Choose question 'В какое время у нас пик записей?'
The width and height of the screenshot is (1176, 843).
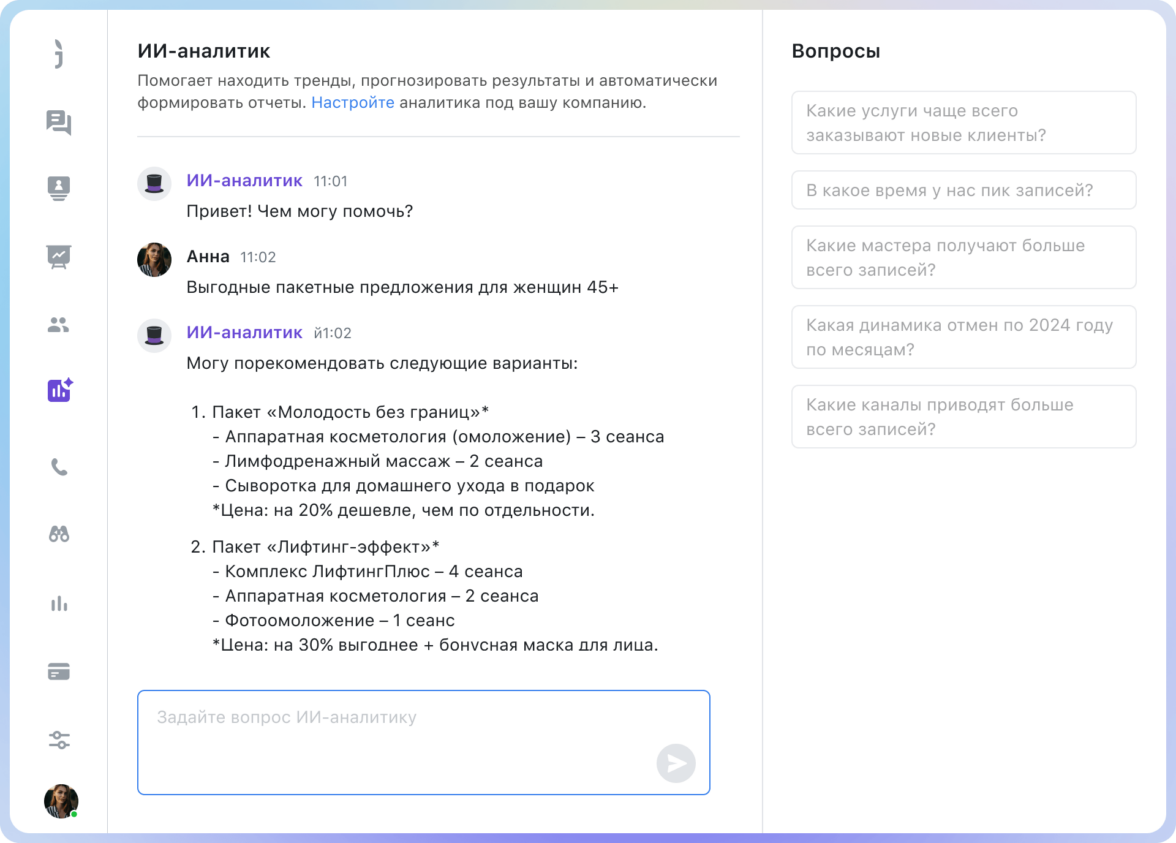point(963,190)
